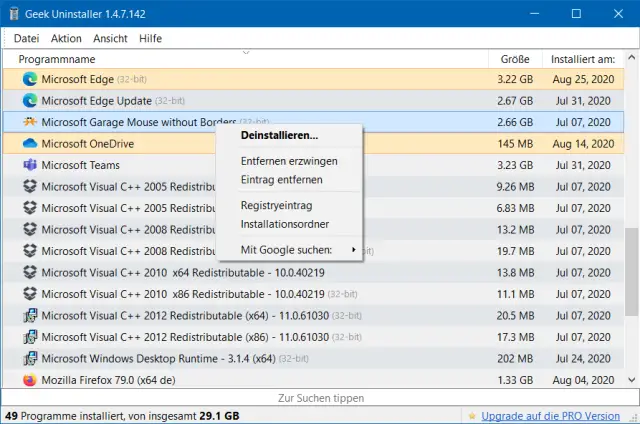640x424 pixels.
Task: Click the Microsoft Edge Update icon
Action: (29, 101)
